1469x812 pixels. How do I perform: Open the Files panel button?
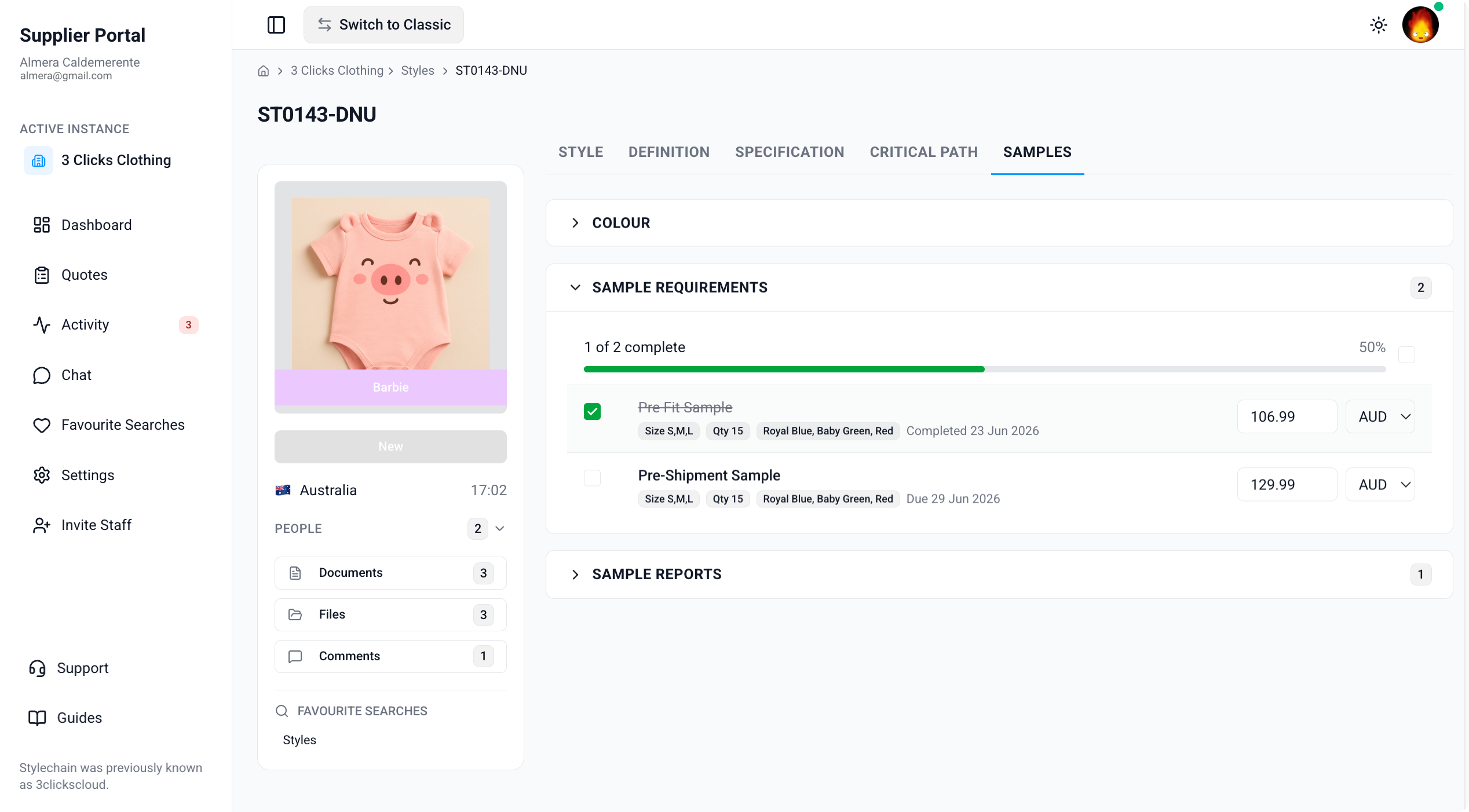tap(390, 615)
